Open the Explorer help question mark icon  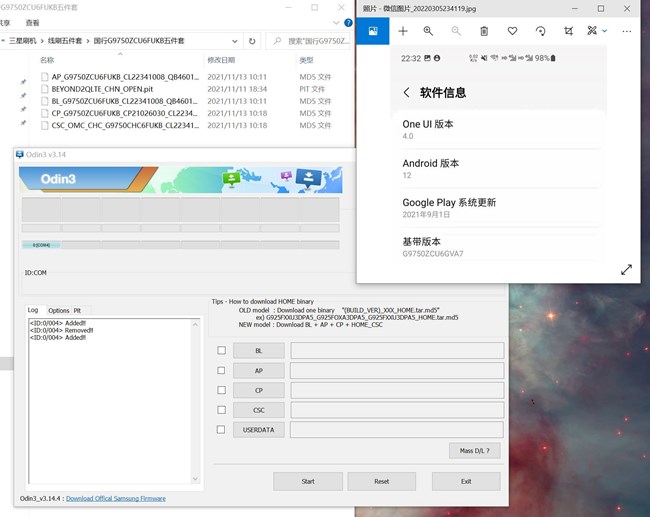tap(348, 23)
